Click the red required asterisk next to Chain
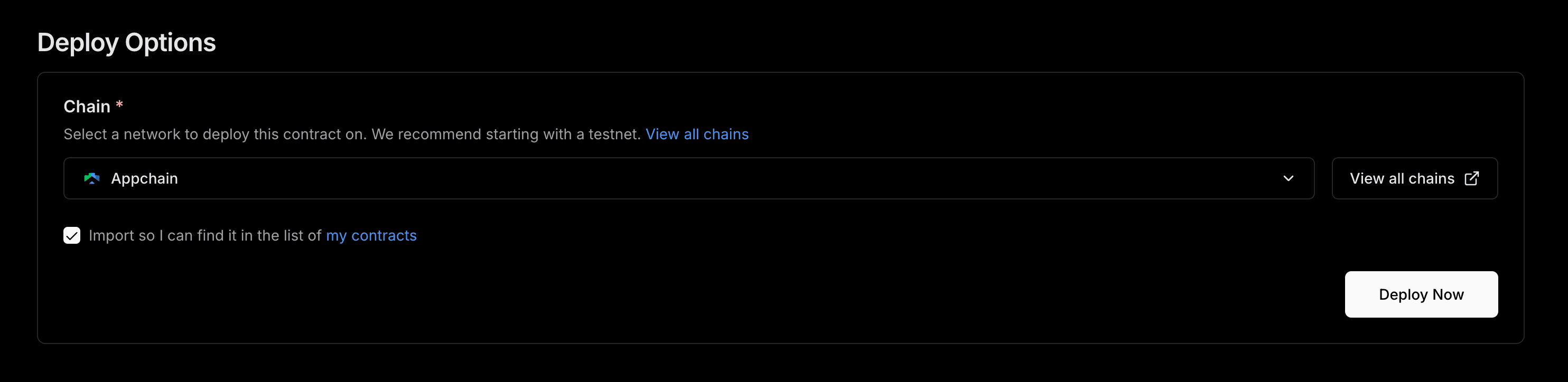Viewport: 1568px width, 382px height. 119,104
